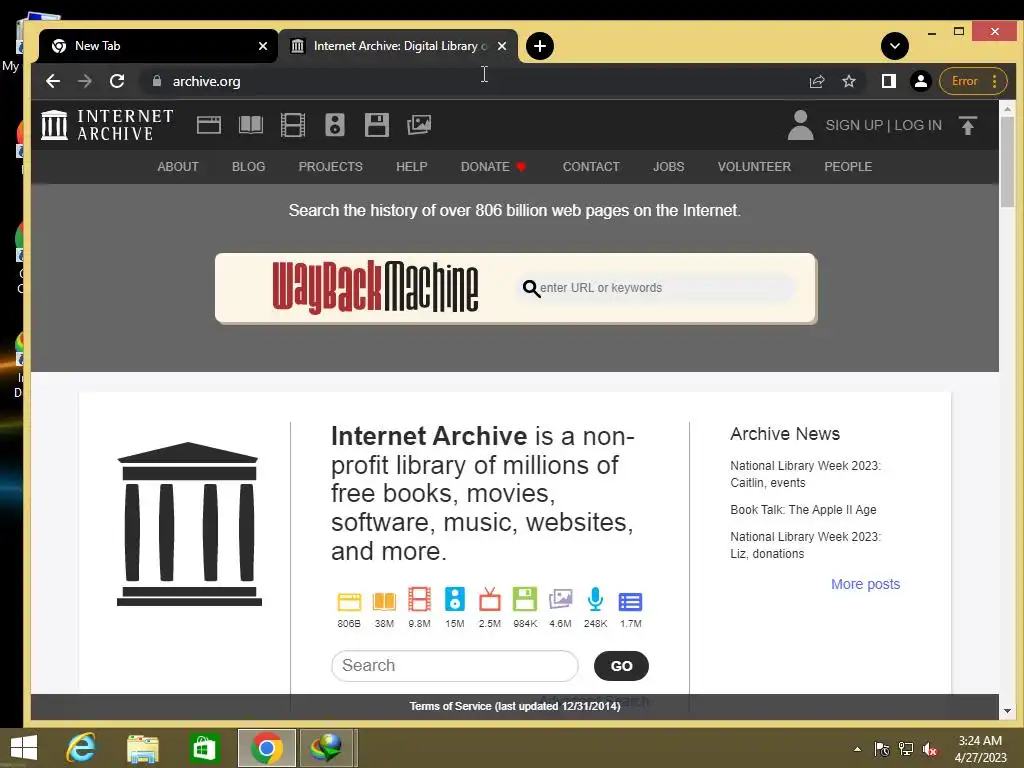Image resolution: width=1024 pixels, height=768 pixels.
Task: Open a new browser tab with plus button
Action: point(540,46)
